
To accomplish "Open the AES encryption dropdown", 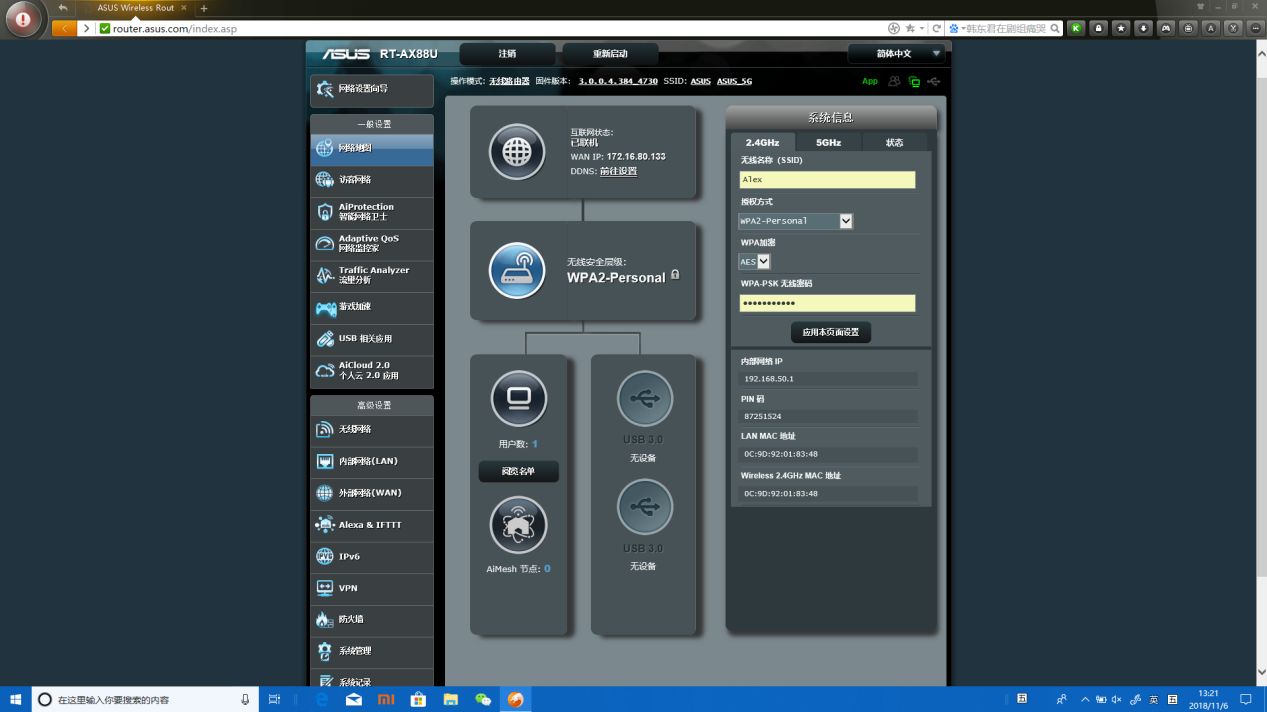I will pos(755,262).
